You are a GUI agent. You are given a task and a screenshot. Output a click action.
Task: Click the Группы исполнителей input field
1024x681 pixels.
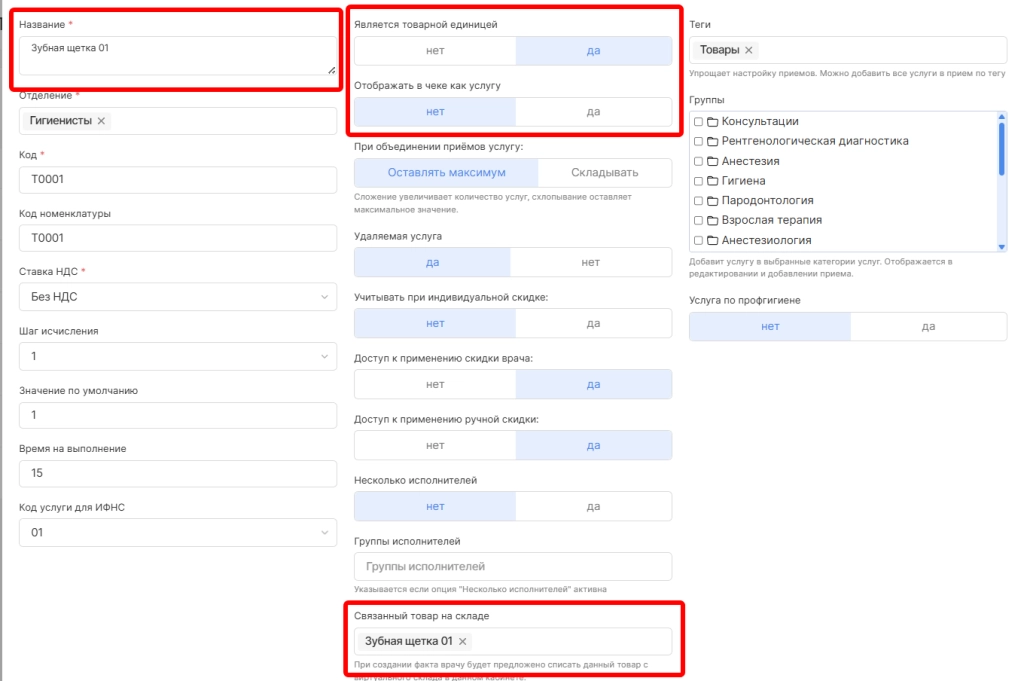[x=513, y=567]
